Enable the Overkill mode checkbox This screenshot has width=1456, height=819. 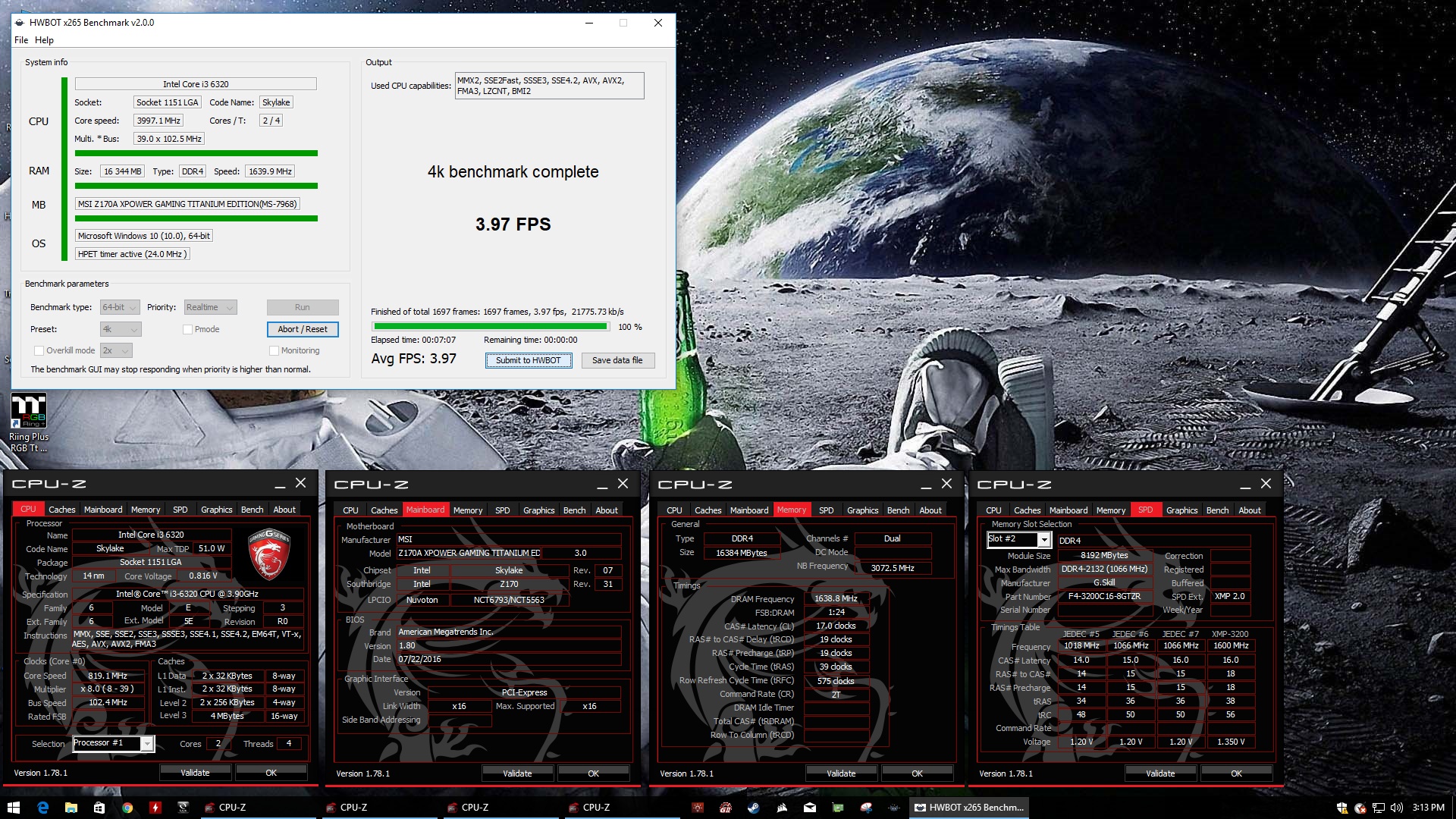tap(39, 350)
